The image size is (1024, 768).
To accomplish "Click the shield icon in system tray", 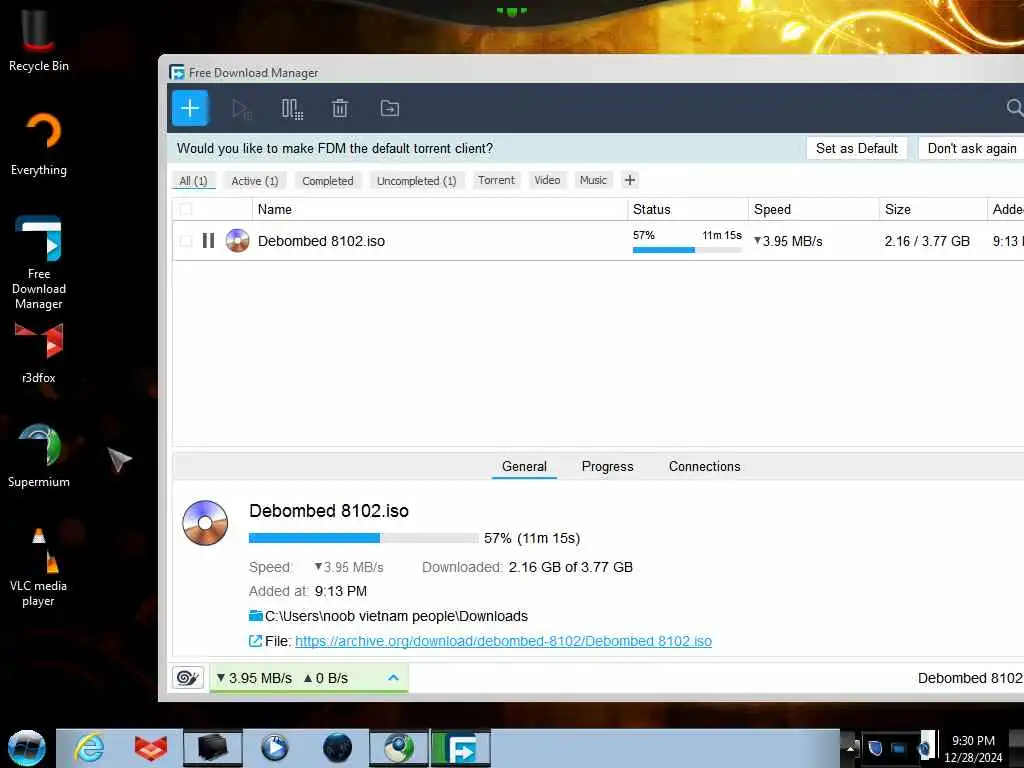I will (875, 748).
